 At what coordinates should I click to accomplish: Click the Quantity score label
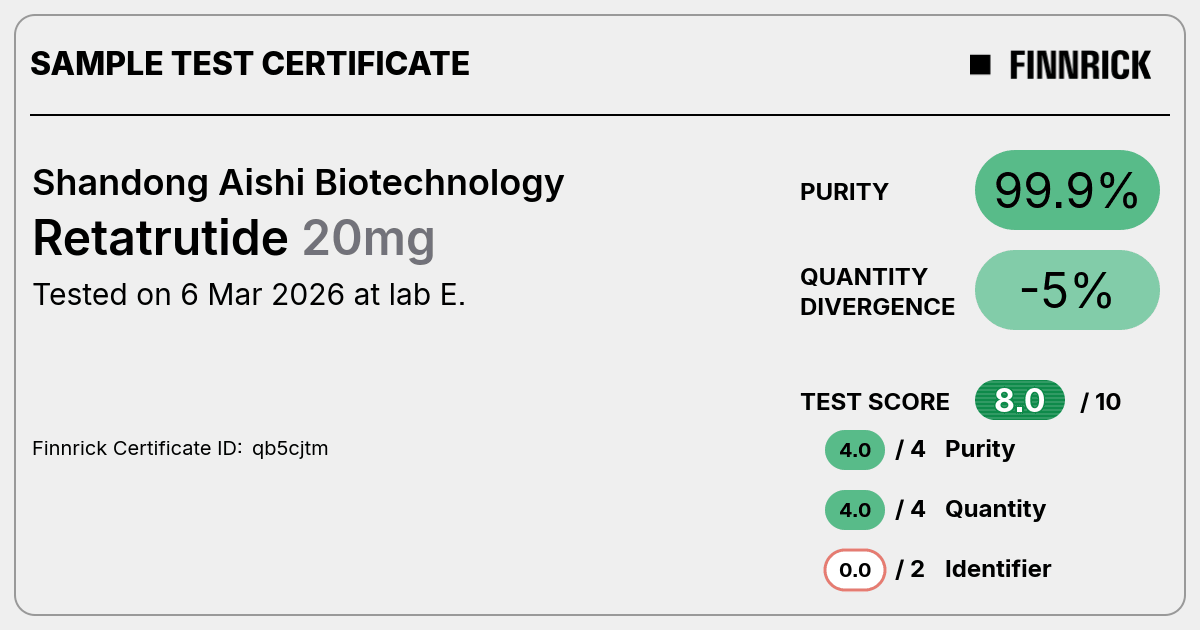tap(995, 509)
